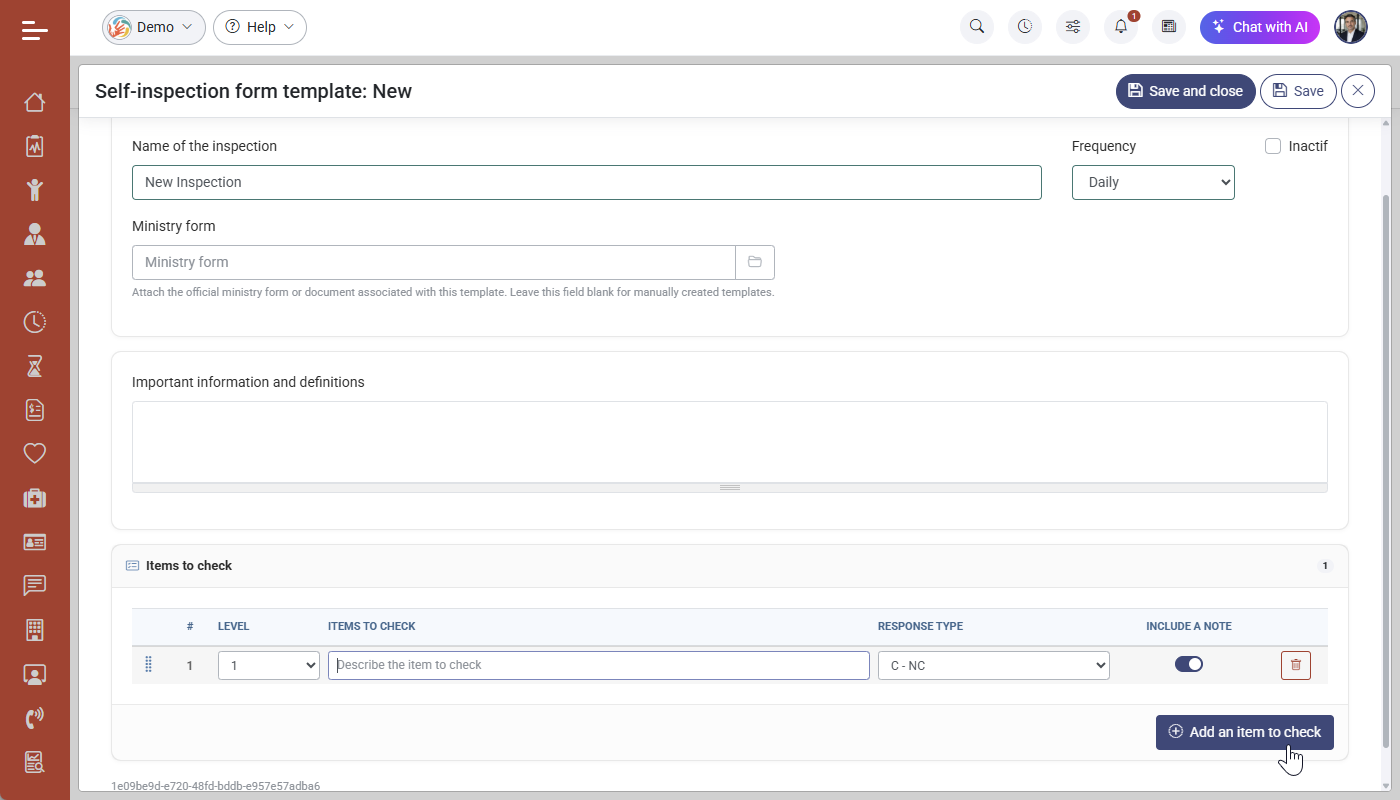This screenshot has width=1400, height=800.
Task: Click the Name of the inspection field
Action: coord(587,182)
